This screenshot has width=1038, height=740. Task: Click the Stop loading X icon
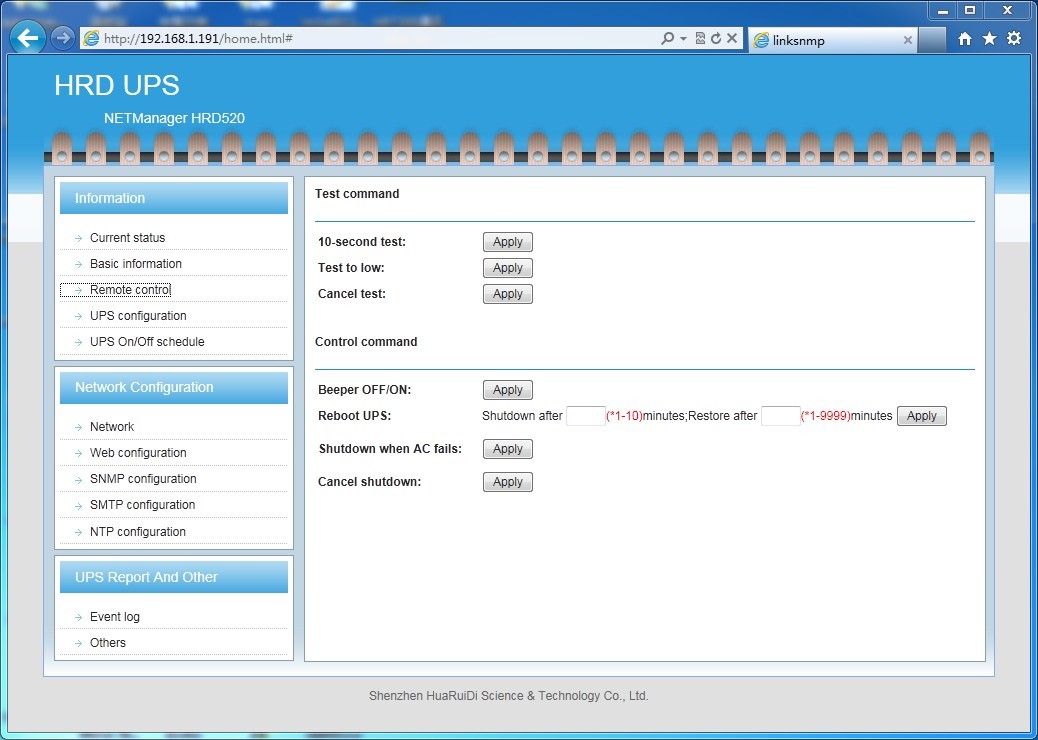pos(732,39)
